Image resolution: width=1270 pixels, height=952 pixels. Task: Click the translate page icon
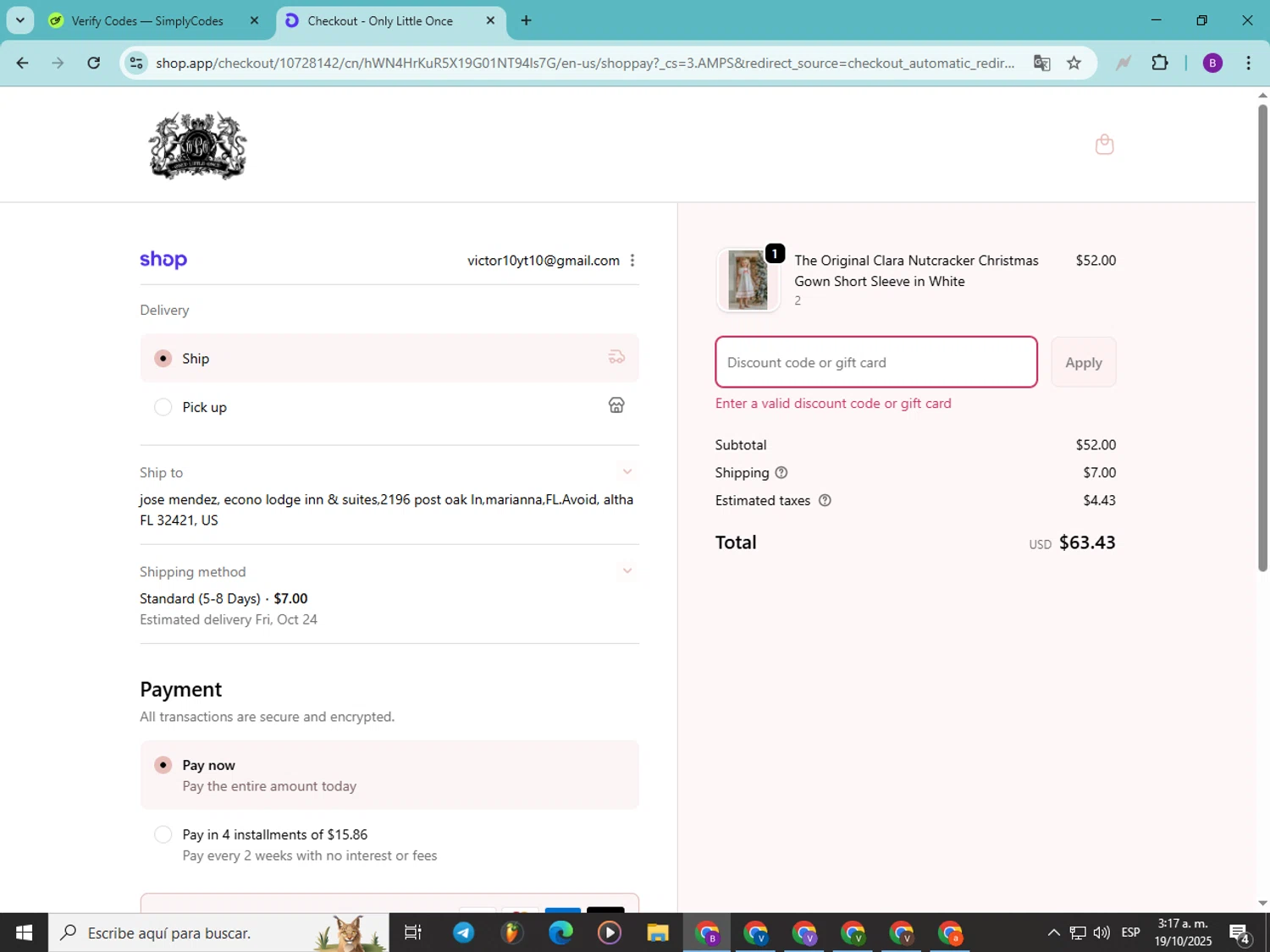pos(1041,63)
